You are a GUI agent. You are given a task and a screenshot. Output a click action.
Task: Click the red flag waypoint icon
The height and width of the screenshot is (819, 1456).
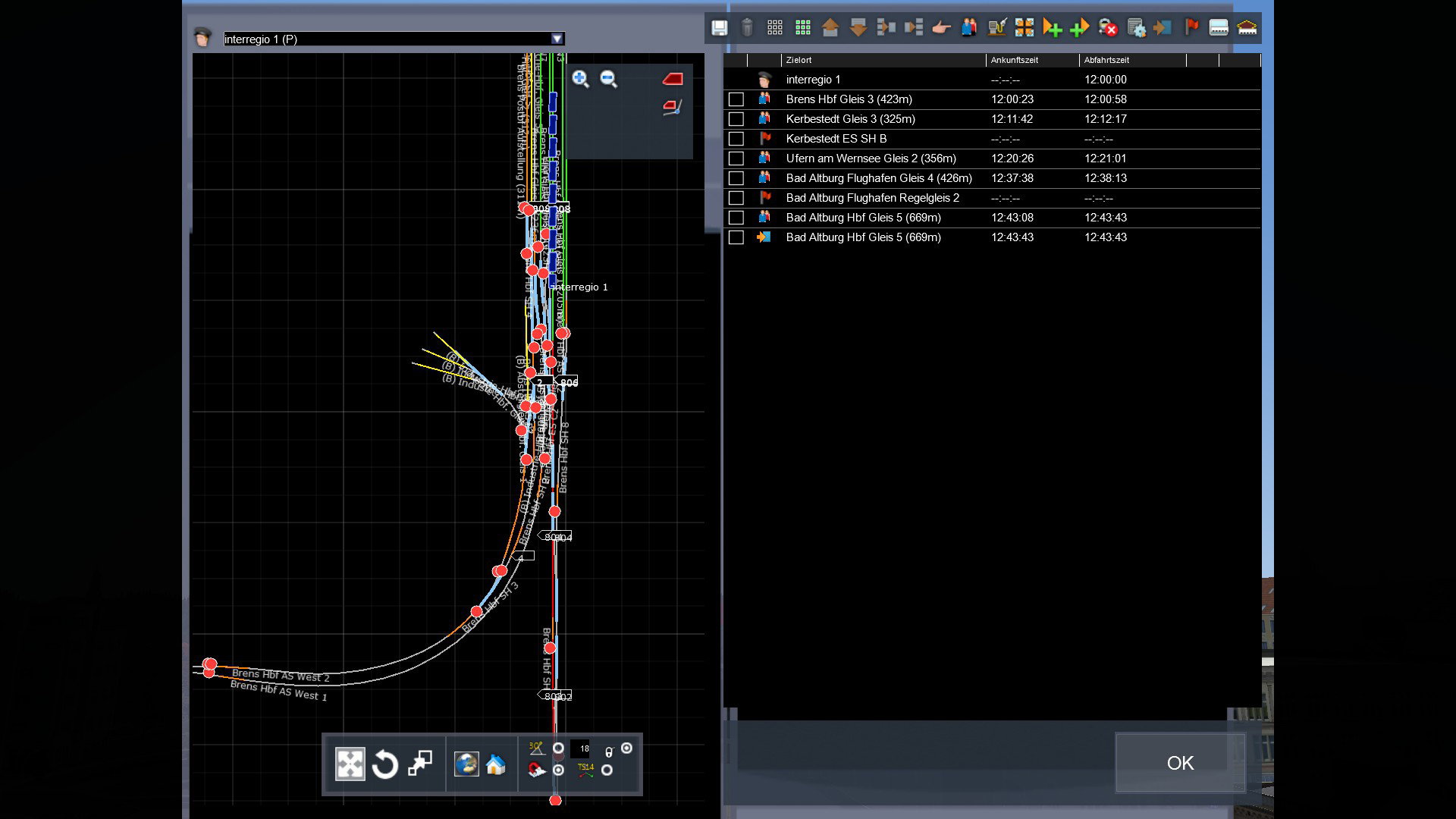[1191, 28]
